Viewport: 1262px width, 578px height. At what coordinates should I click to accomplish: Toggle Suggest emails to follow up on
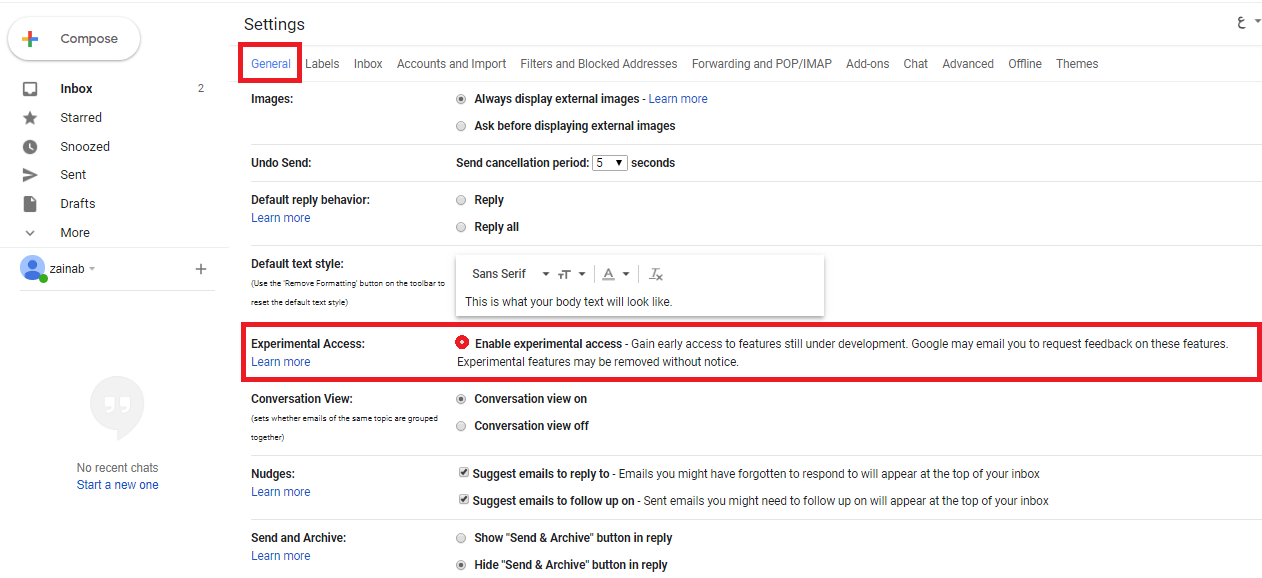coord(463,500)
